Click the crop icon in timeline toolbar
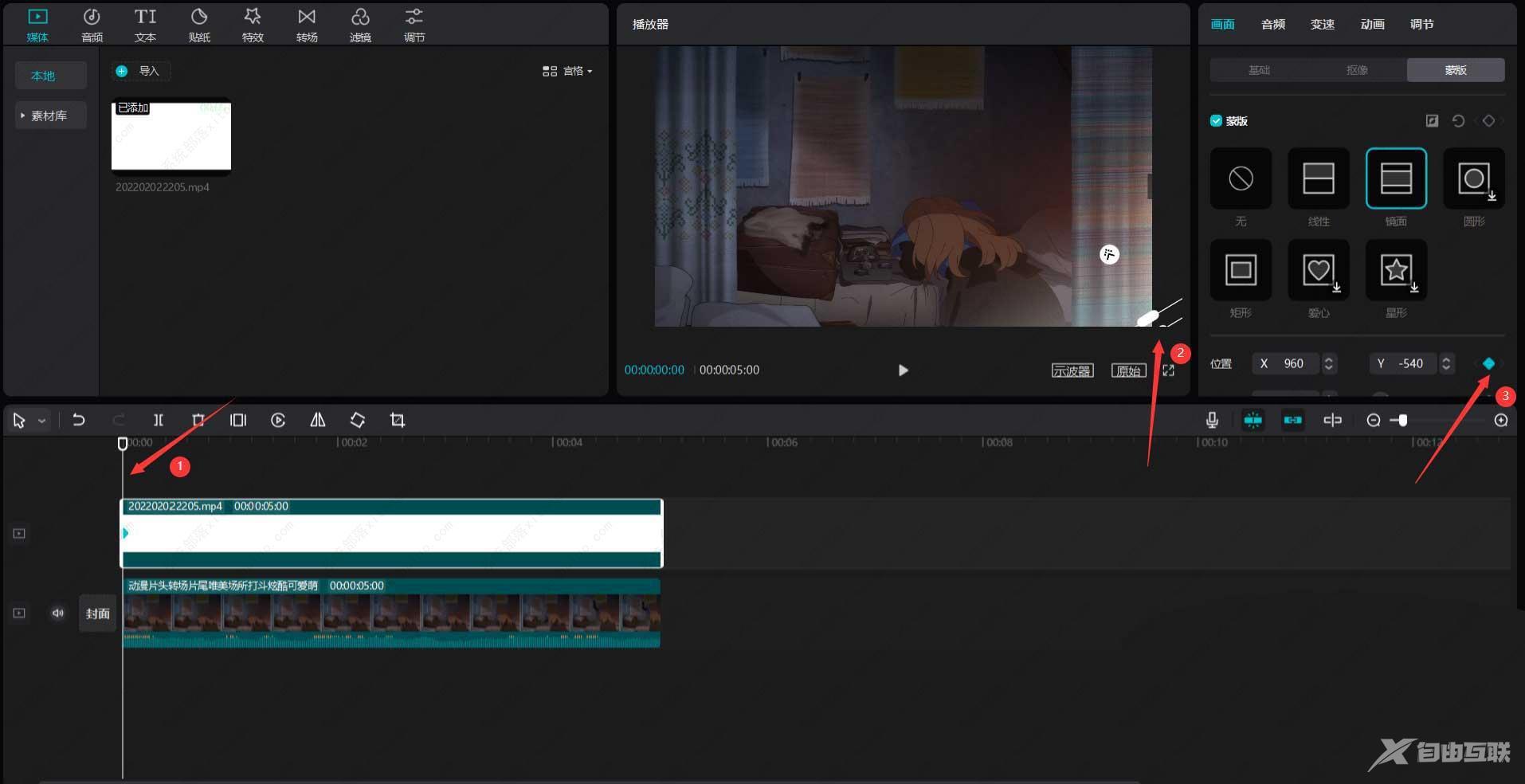 tap(398, 420)
